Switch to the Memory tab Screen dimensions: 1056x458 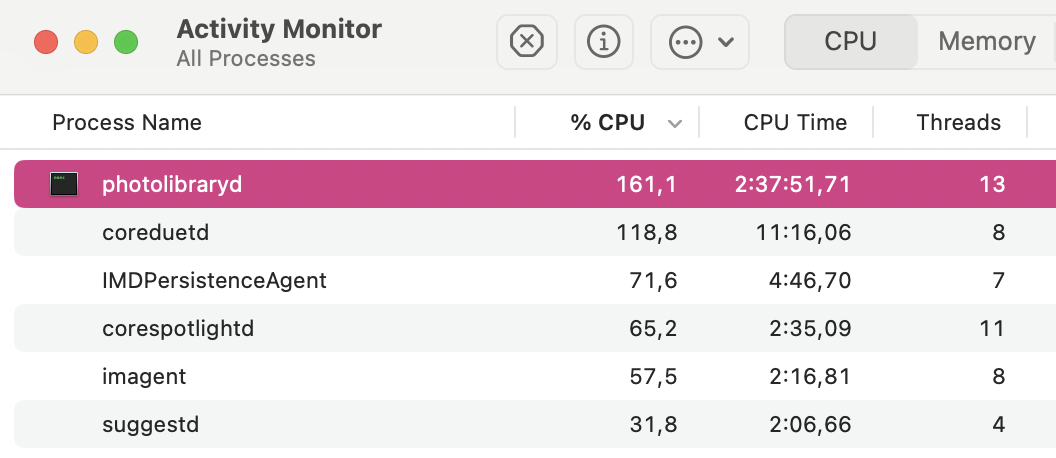[986, 42]
